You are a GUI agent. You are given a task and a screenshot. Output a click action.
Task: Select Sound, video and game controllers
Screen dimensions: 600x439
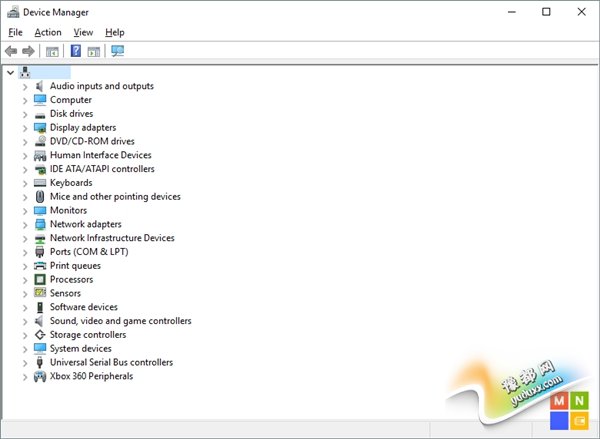pos(120,321)
